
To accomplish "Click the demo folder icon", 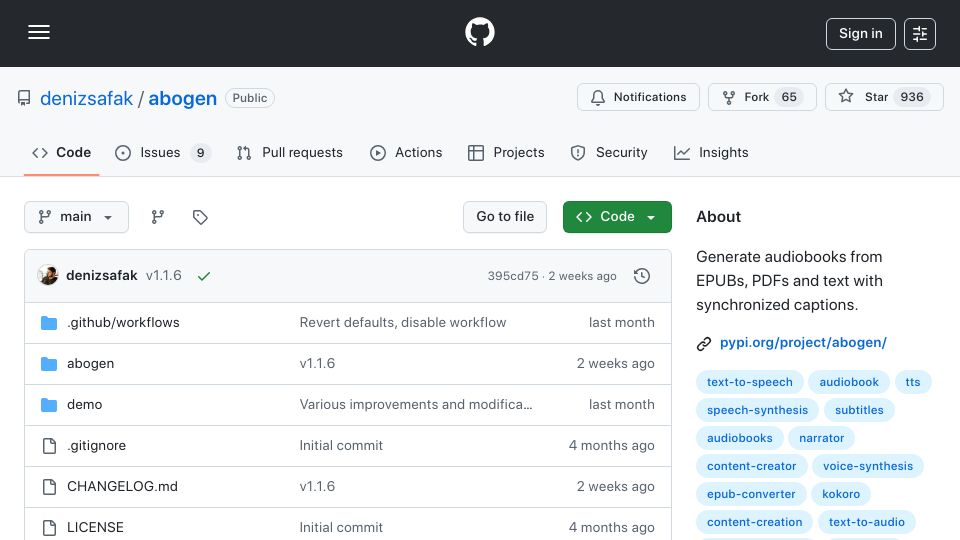I will [x=49, y=405].
